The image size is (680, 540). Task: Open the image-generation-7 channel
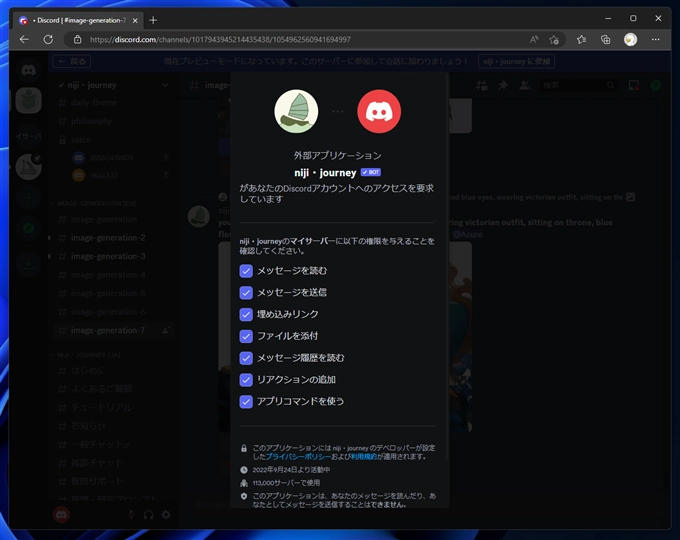coord(113,331)
